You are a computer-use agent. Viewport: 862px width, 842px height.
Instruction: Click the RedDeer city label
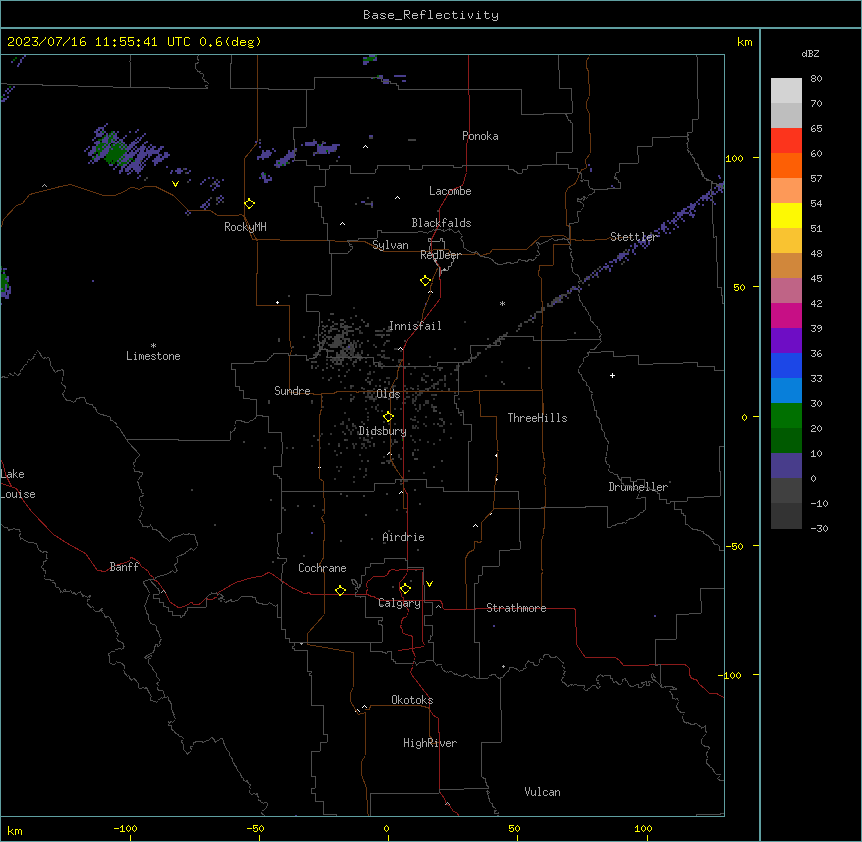click(440, 255)
